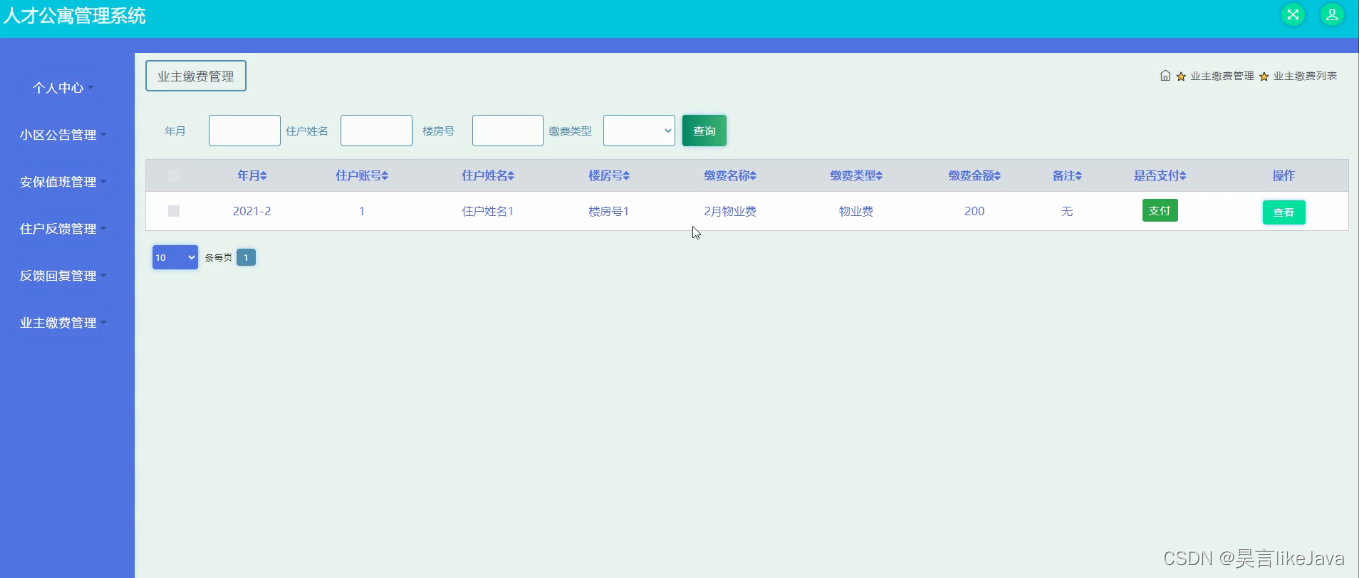Click the home icon in breadcrumb

[x=1165, y=75]
